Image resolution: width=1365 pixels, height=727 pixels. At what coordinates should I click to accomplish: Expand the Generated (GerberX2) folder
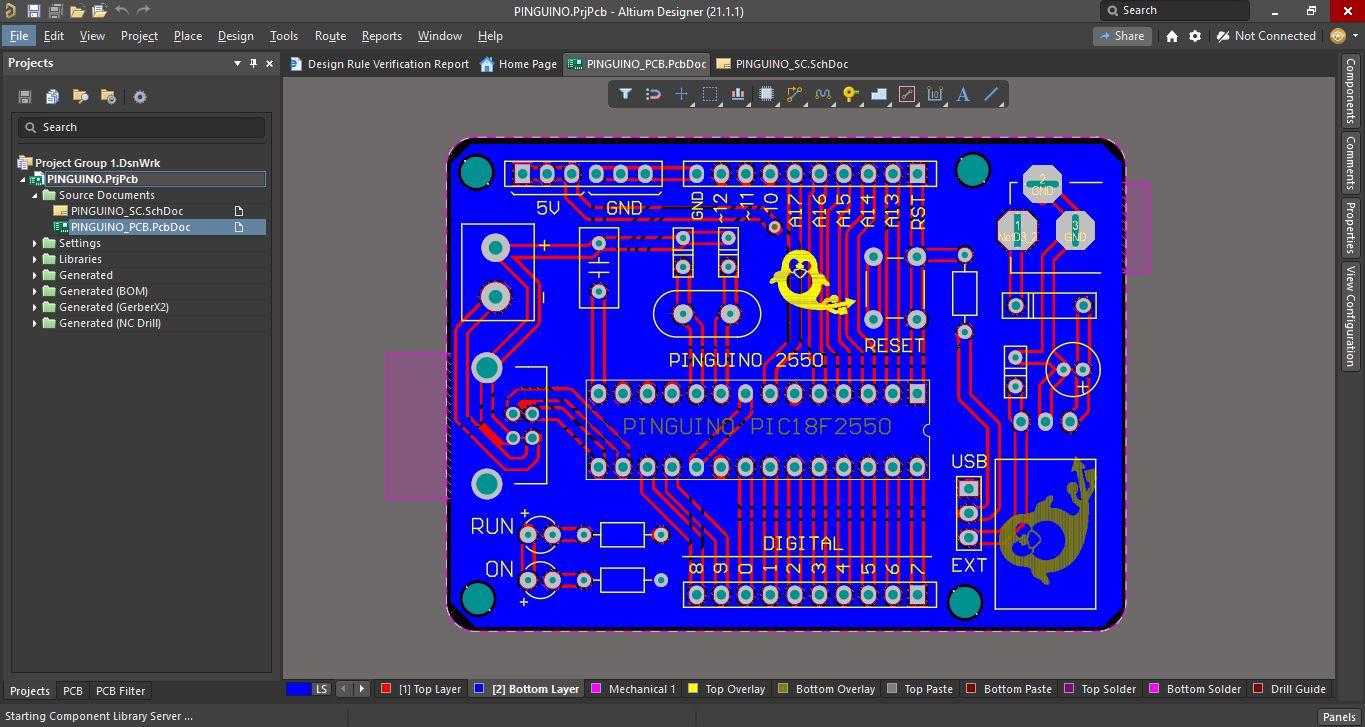(35, 307)
